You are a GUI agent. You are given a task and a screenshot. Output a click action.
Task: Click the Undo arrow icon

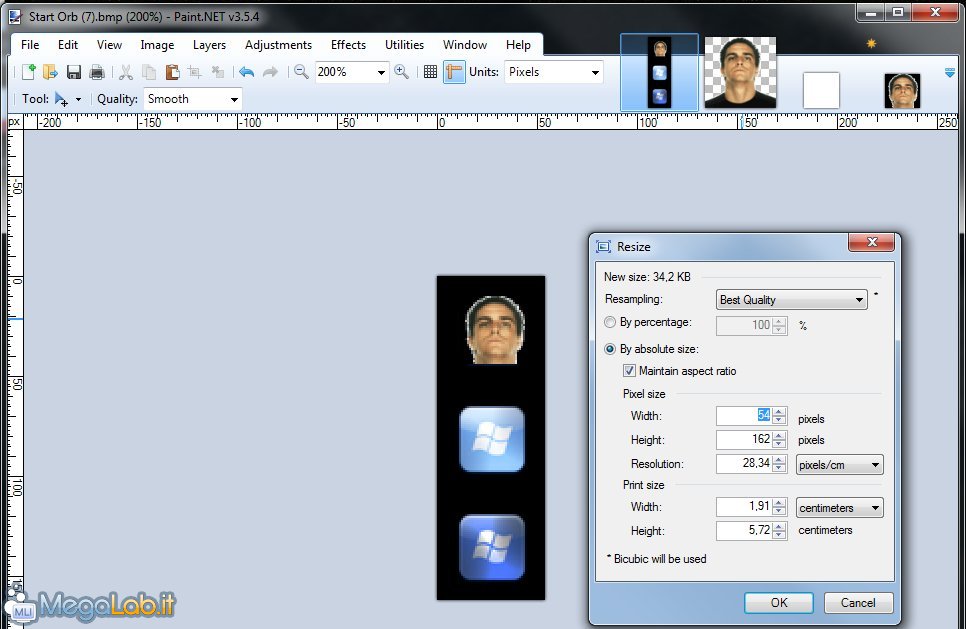click(x=246, y=72)
